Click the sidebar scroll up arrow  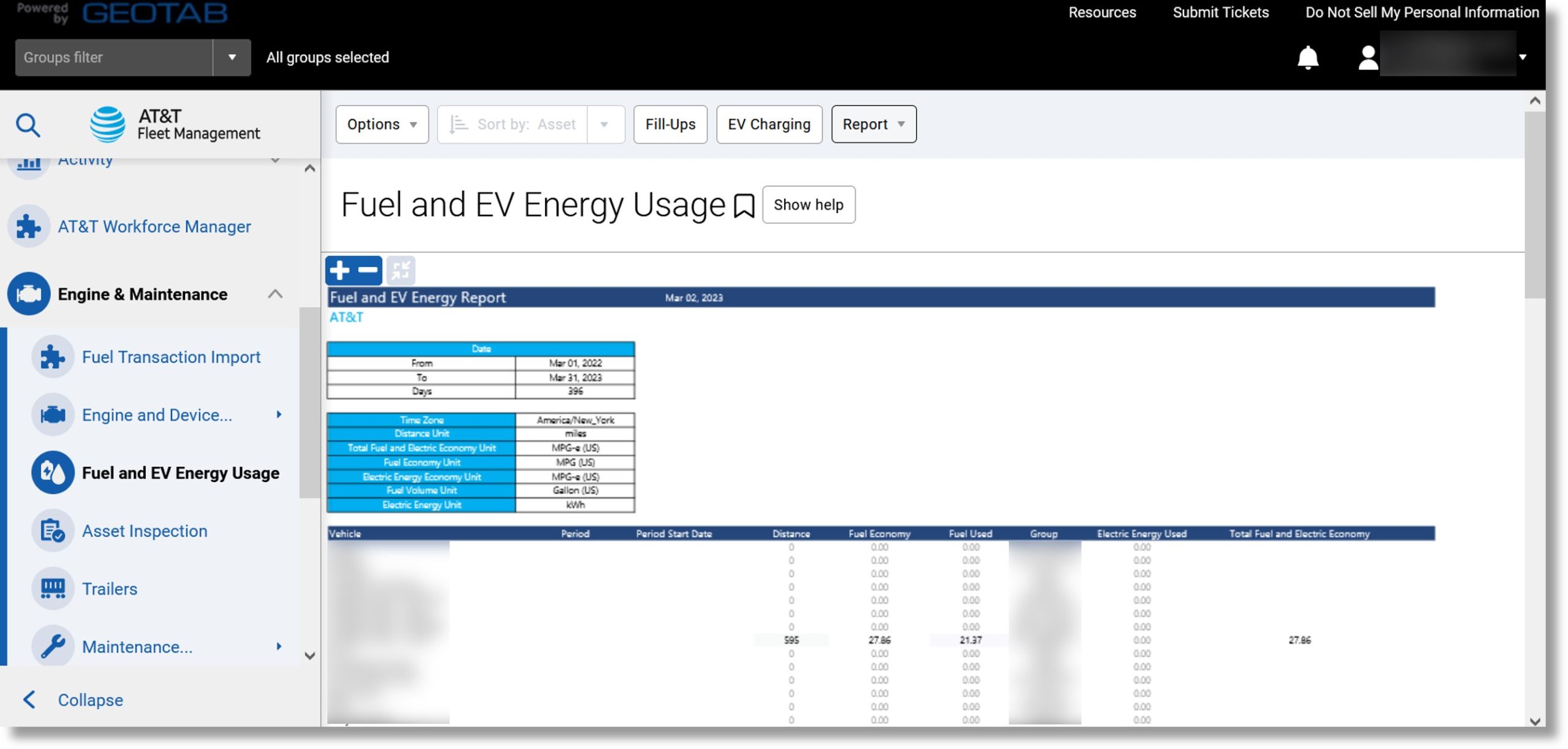click(x=309, y=168)
